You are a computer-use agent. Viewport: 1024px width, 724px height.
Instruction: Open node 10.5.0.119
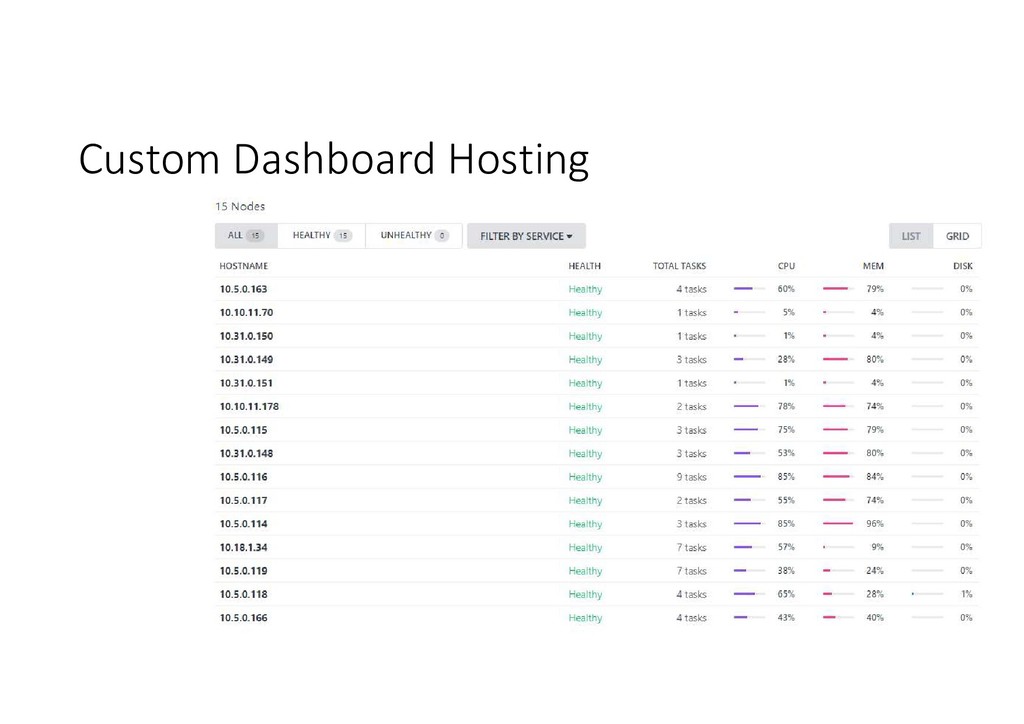[244, 571]
